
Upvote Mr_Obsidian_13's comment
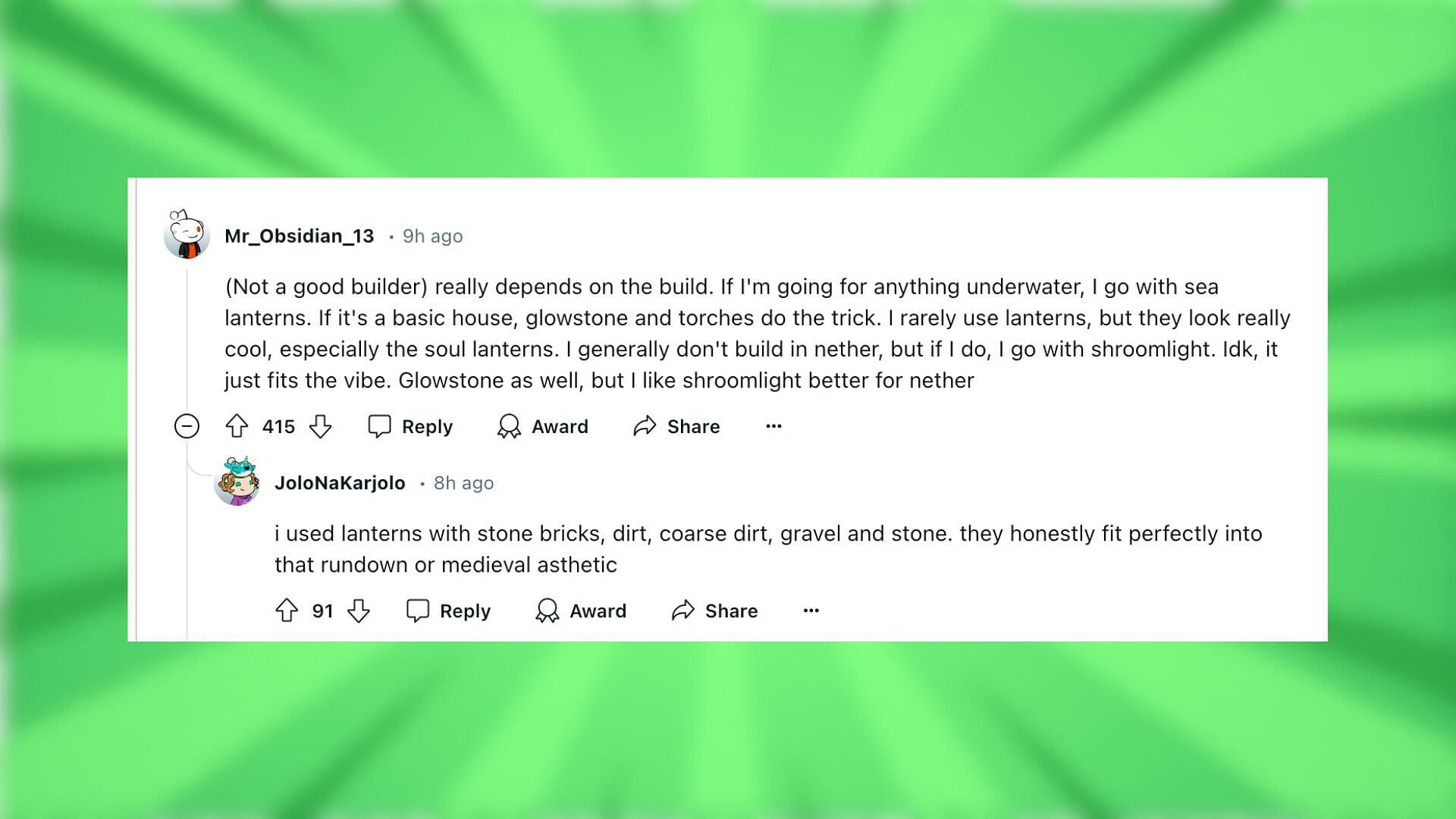tap(237, 426)
